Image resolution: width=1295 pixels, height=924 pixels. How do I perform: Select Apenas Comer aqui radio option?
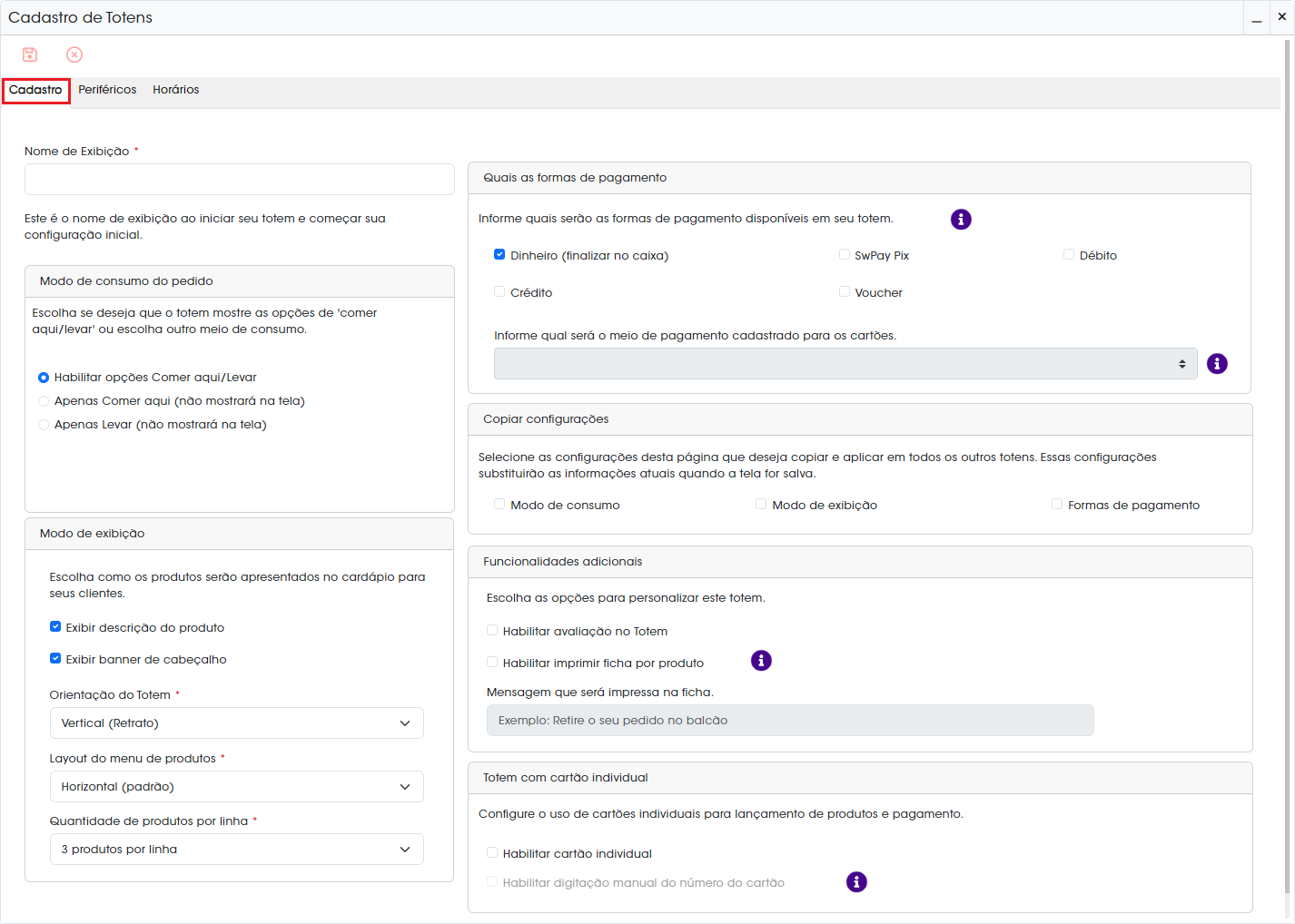tap(44, 401)
